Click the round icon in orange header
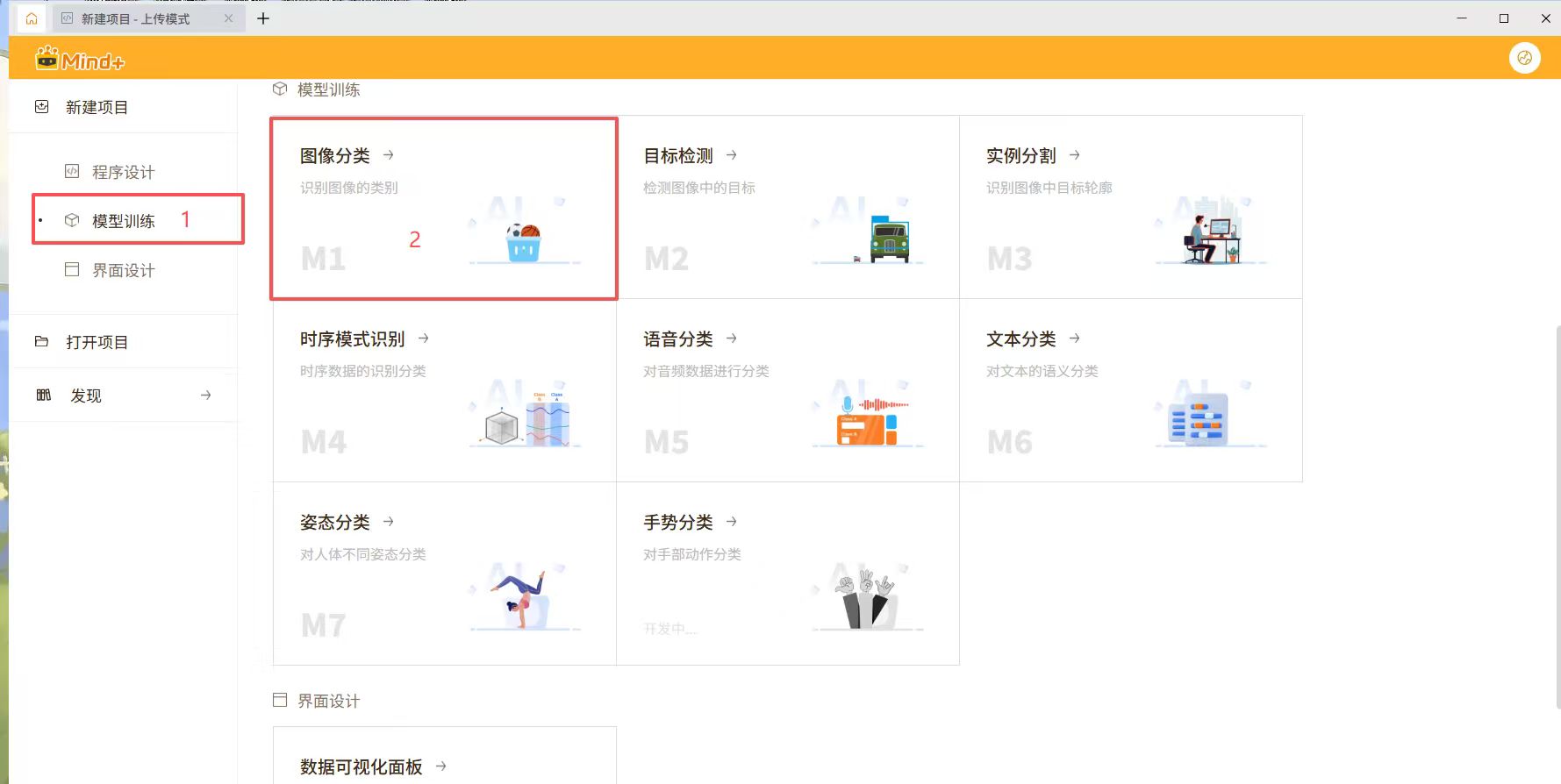The height and width of the screenshot is (784, 1561). coord(1524,58)
